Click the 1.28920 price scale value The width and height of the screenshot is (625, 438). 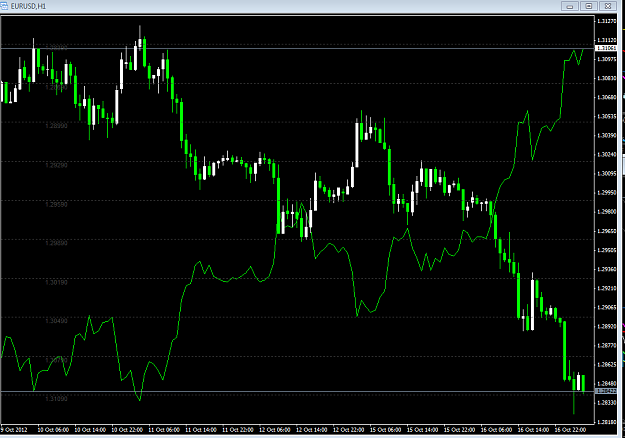(x=606, y=326)
